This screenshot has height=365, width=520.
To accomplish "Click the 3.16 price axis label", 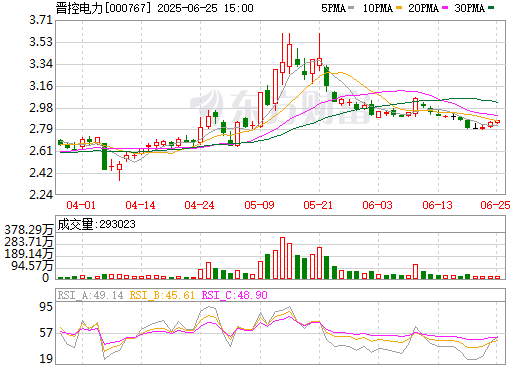I will pos(41,86).
